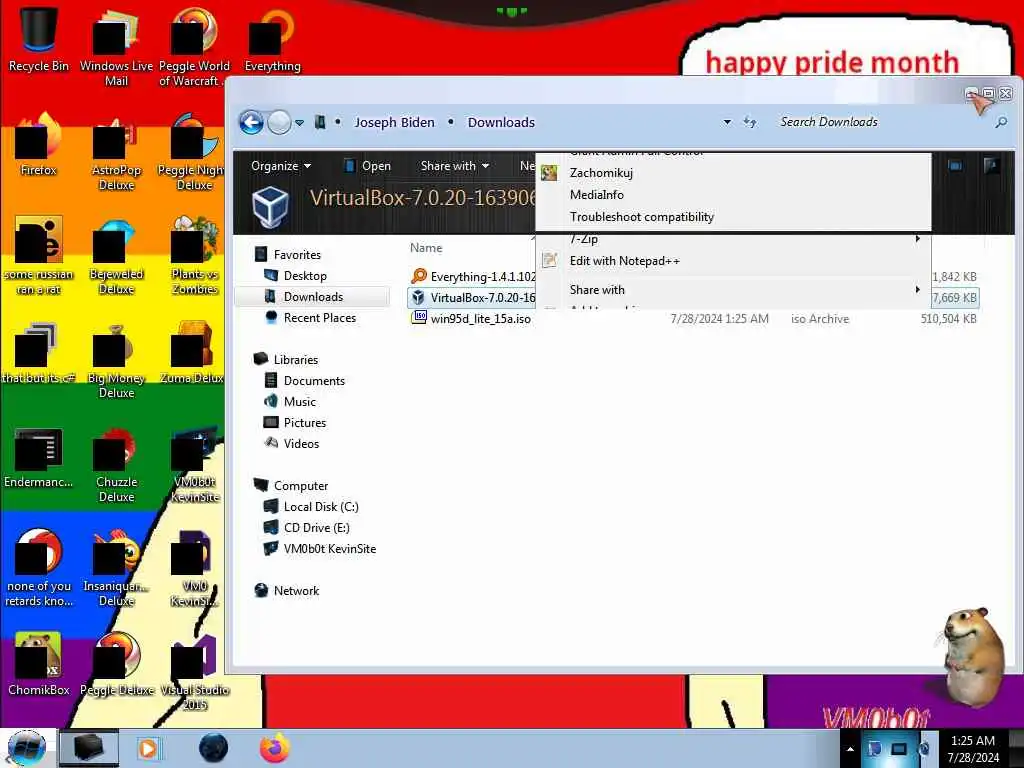1024x768 pixels.
Task: Select Troubleshoot compatibility menu entry
Action: coord(733,217)
